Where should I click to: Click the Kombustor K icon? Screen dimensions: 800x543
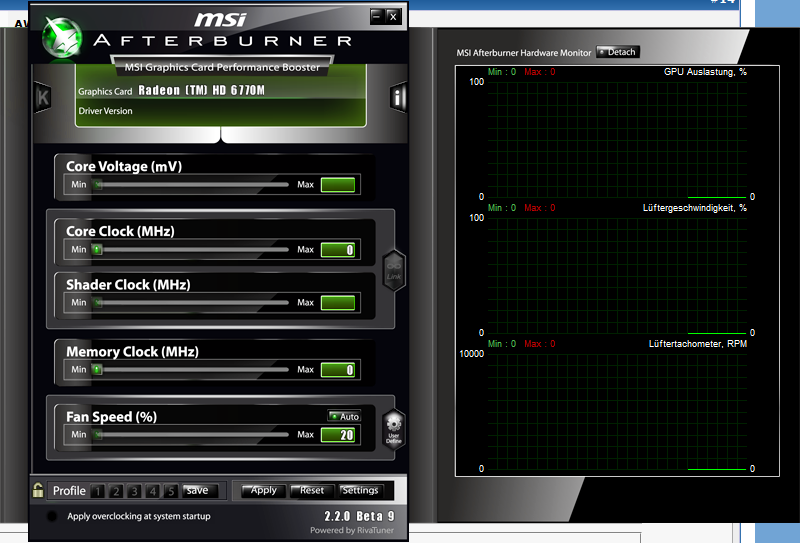coord(43,97)
